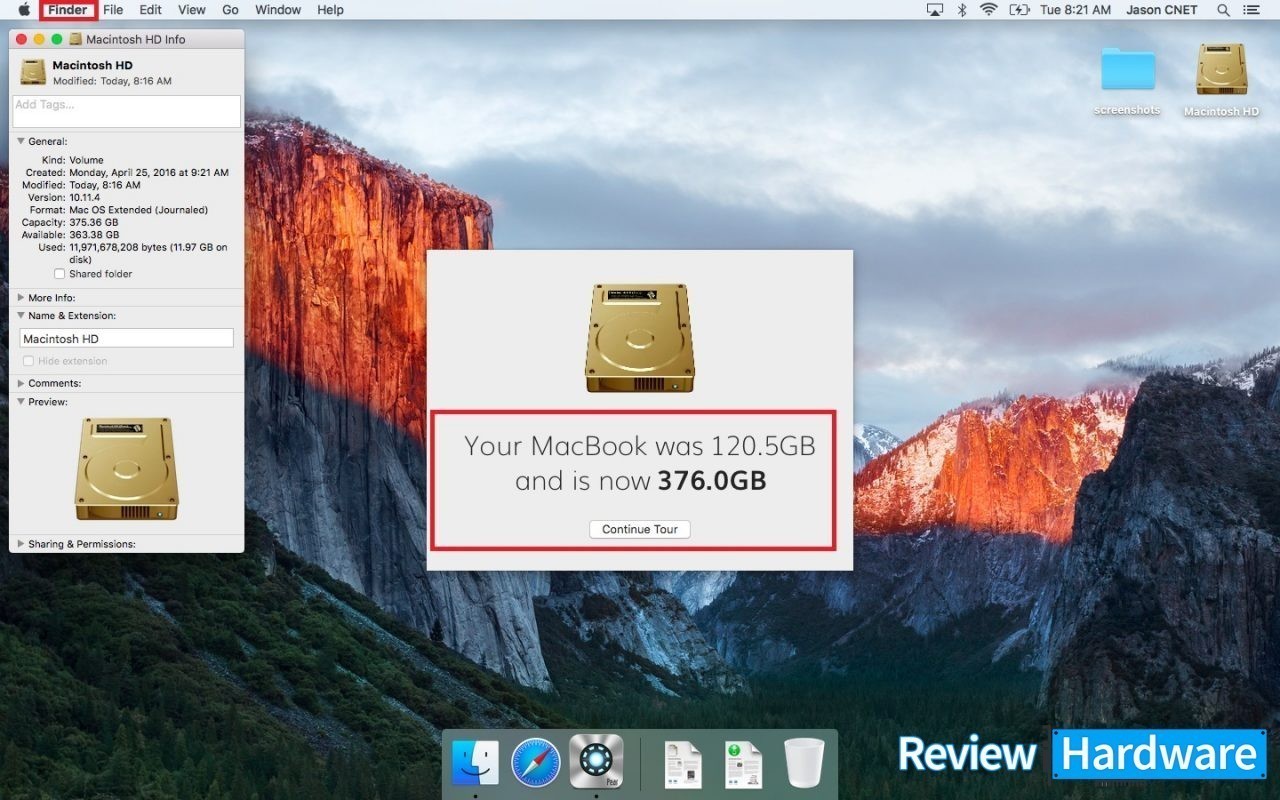Image resolution: width=1280 pixels, height=800 pixels.
Task: Open the Finder menu
Action: [68, 10]
